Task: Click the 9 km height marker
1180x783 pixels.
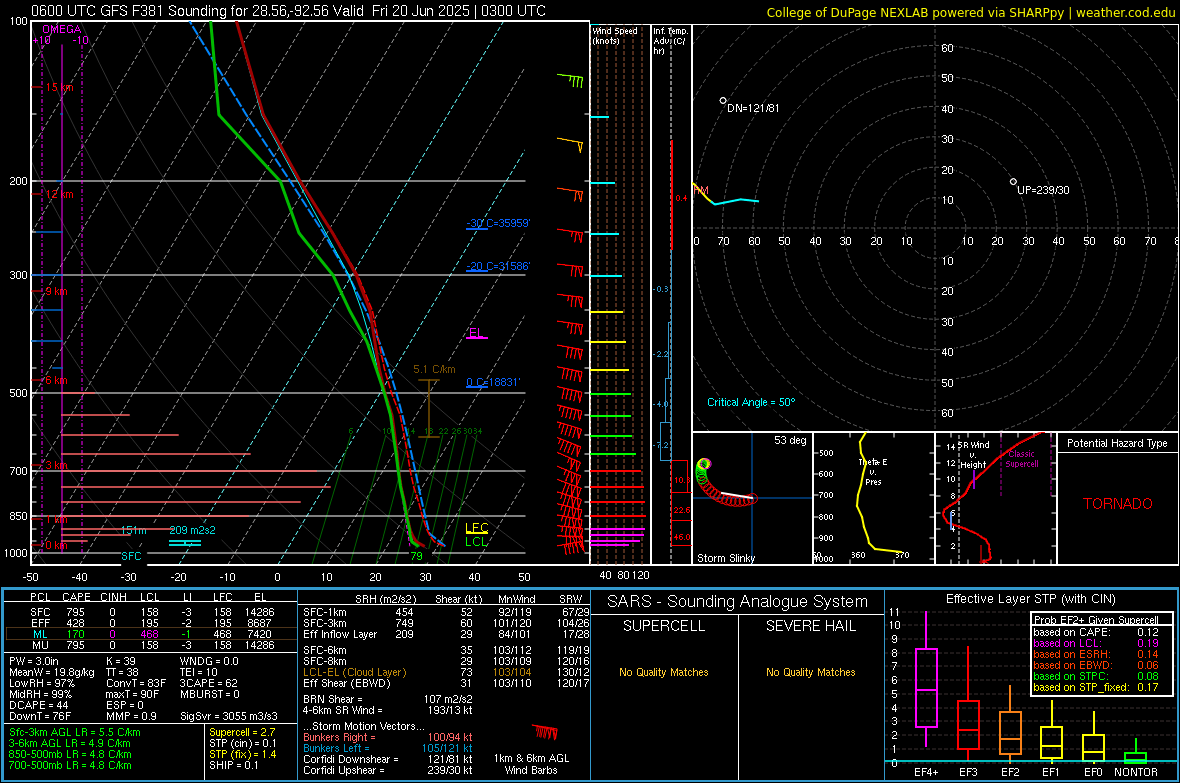Action: tap(56, 291)
